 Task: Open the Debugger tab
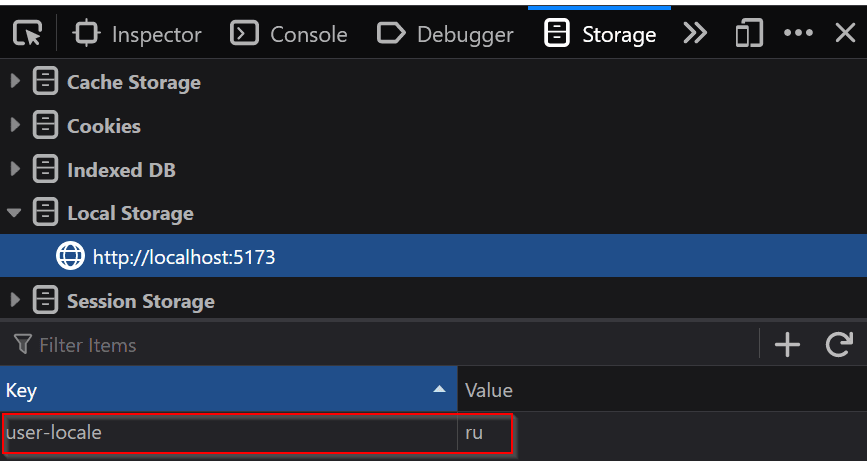(445, 34)
